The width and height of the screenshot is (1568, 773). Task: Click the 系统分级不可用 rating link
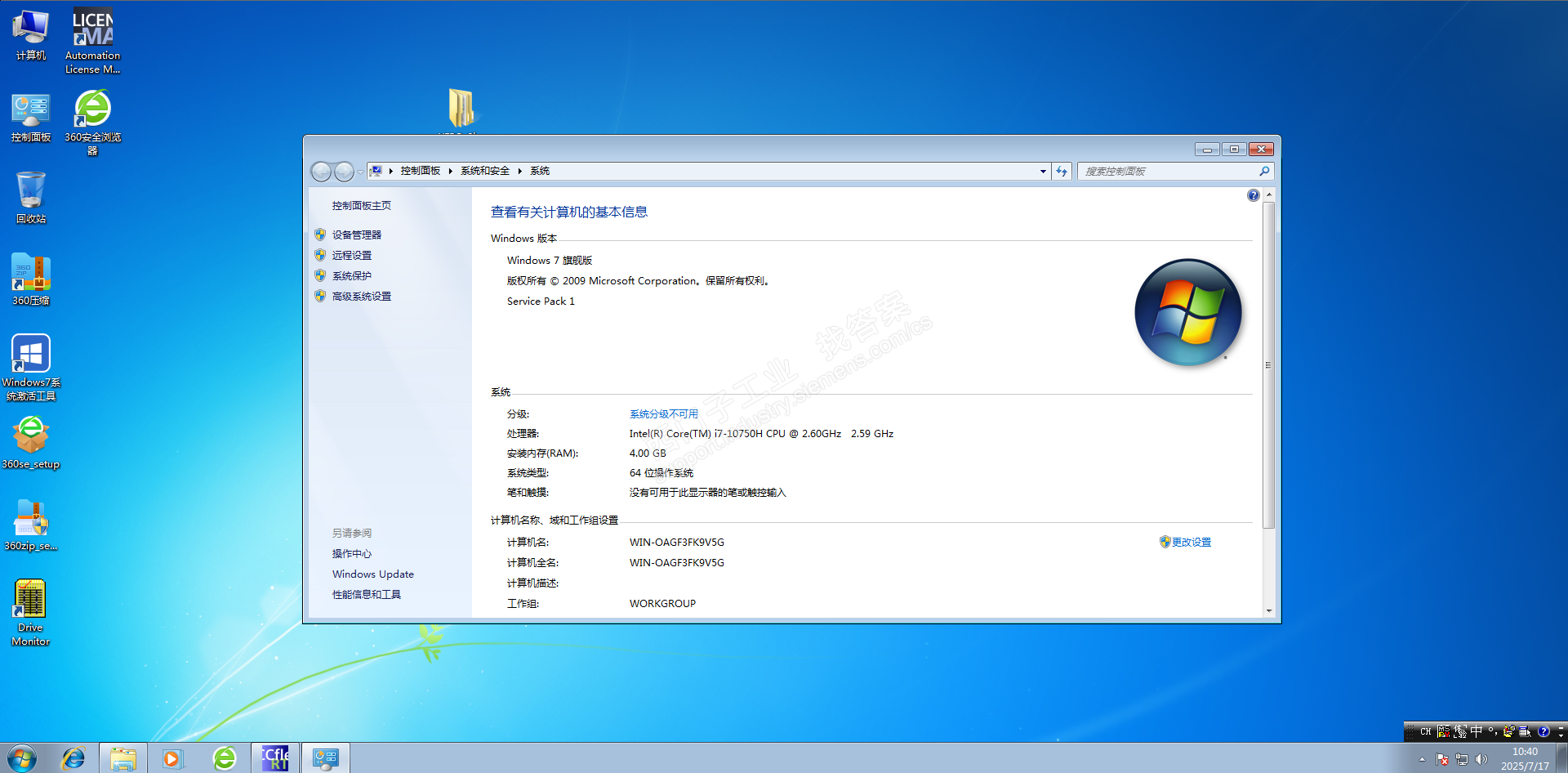click(664, 414)
